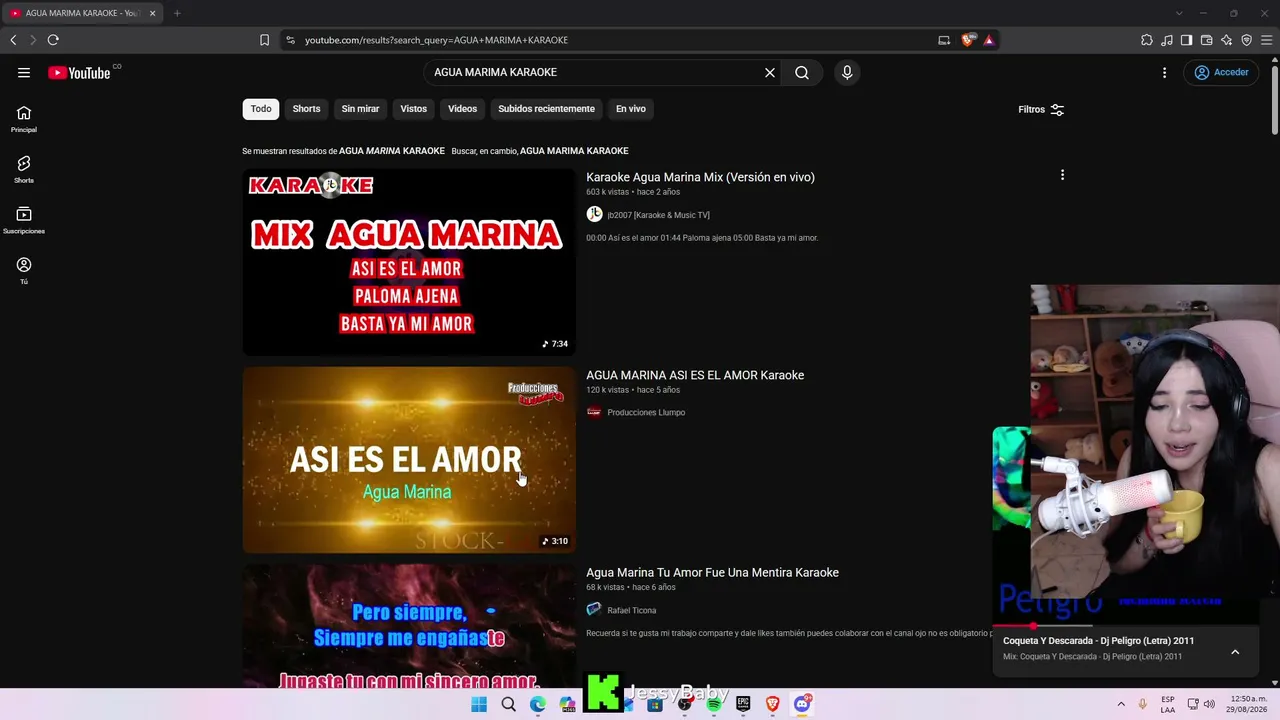The height and width of the screenshot is (720, 1280).
Task: Open the clock and date in taskbar
Action: pyautogui.click(x=1247, y=704)
